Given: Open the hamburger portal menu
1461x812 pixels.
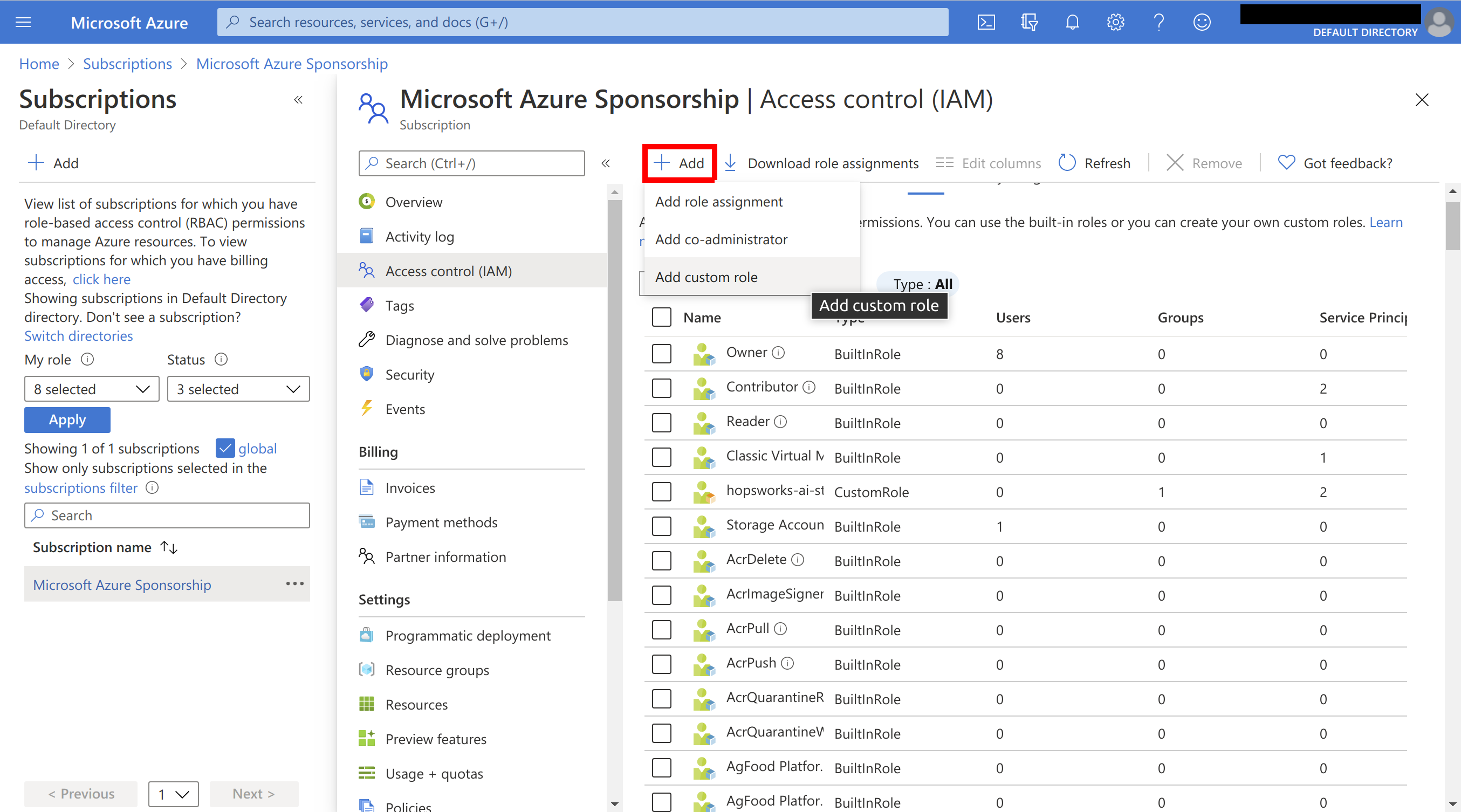Looking at the screenshot, I should coord(23,22).
